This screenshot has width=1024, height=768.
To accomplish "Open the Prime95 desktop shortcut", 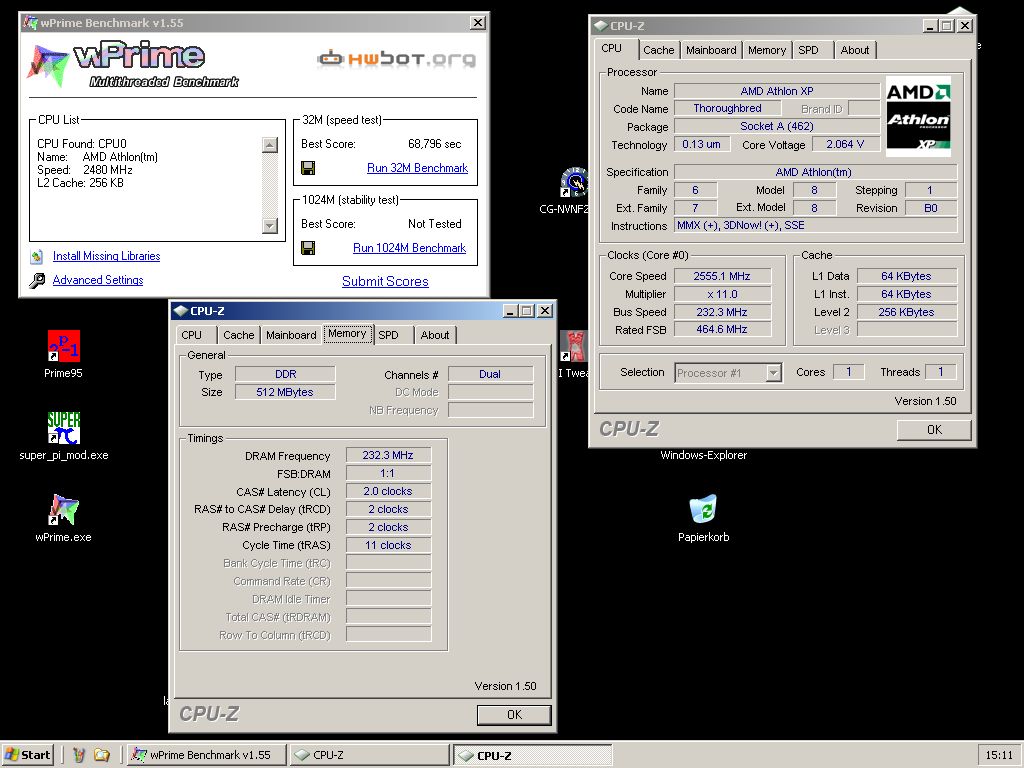I will pos(63,346).
